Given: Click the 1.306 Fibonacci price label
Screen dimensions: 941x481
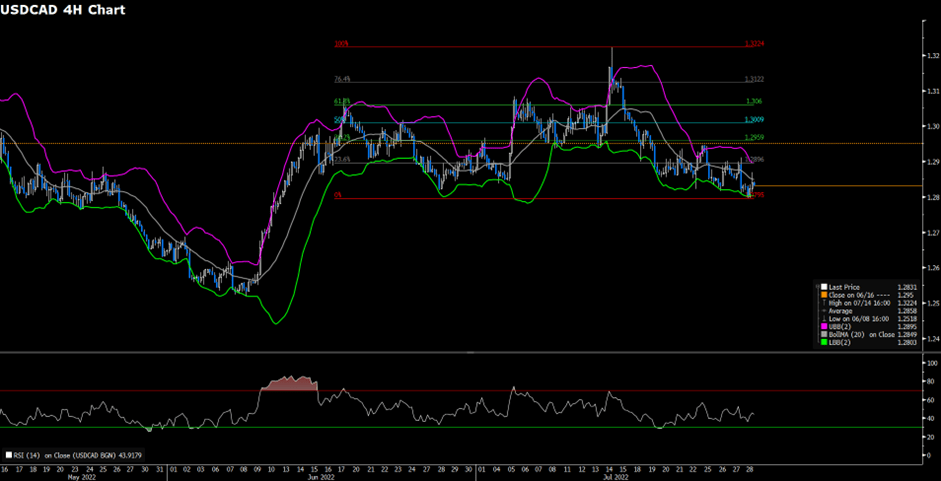Looking at the screenshot, I should (x=754, y=103).
